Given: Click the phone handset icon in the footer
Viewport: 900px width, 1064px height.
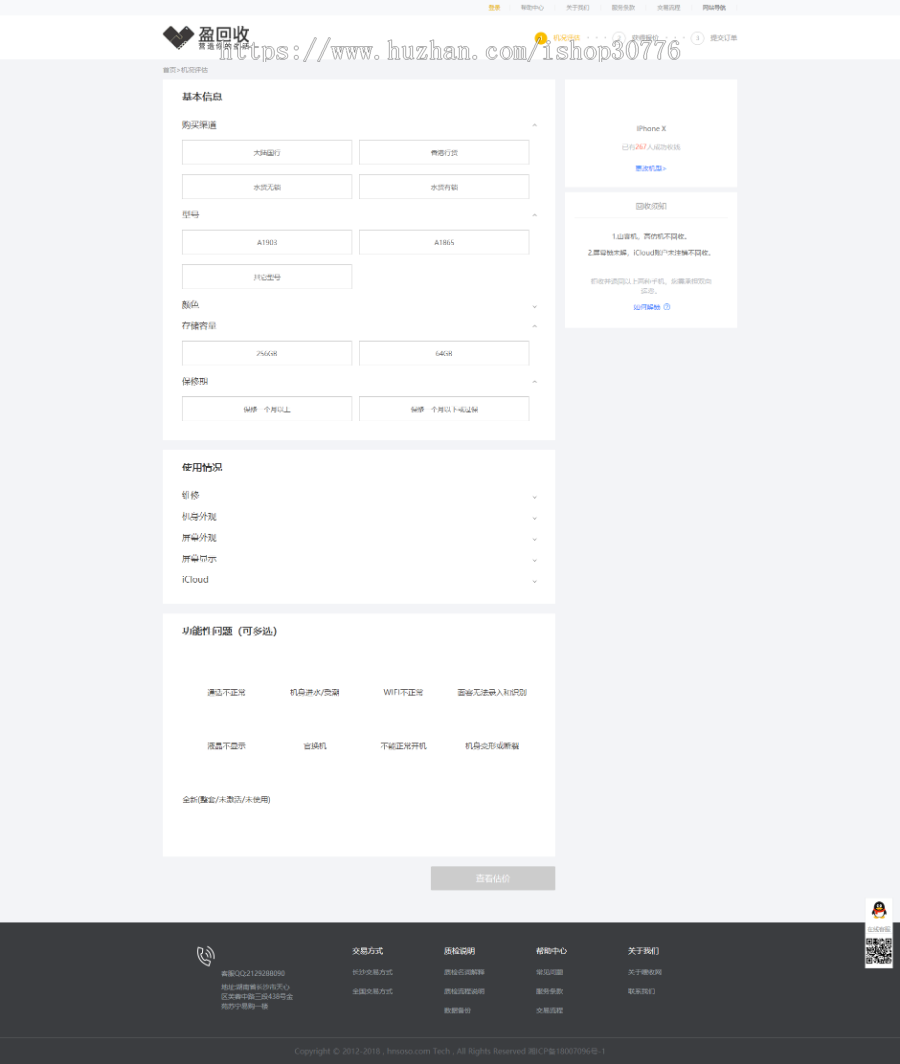Looking at the screenshot, I should (x=205, y=955).
